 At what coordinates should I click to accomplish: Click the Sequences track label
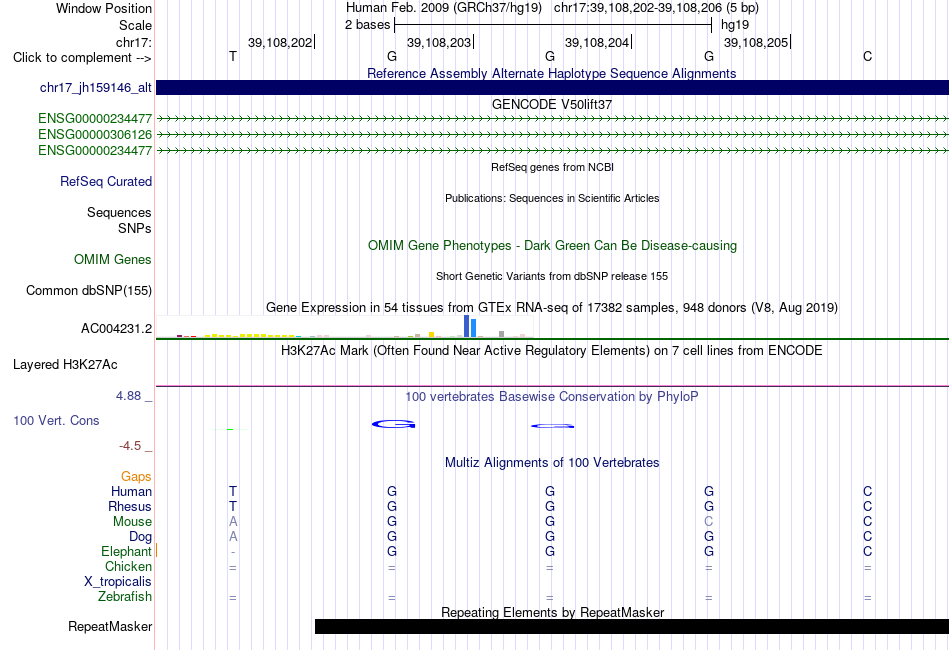(x=119, y=213)
